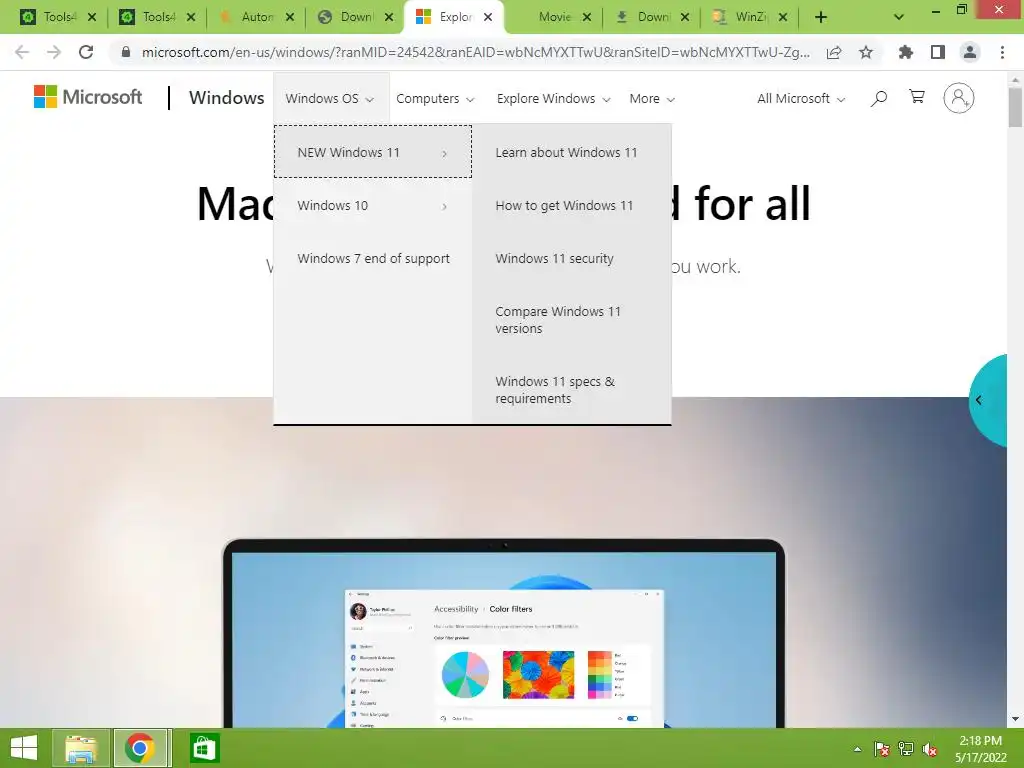Click the padlock site info icon
1024x768 pixels.
126,52
